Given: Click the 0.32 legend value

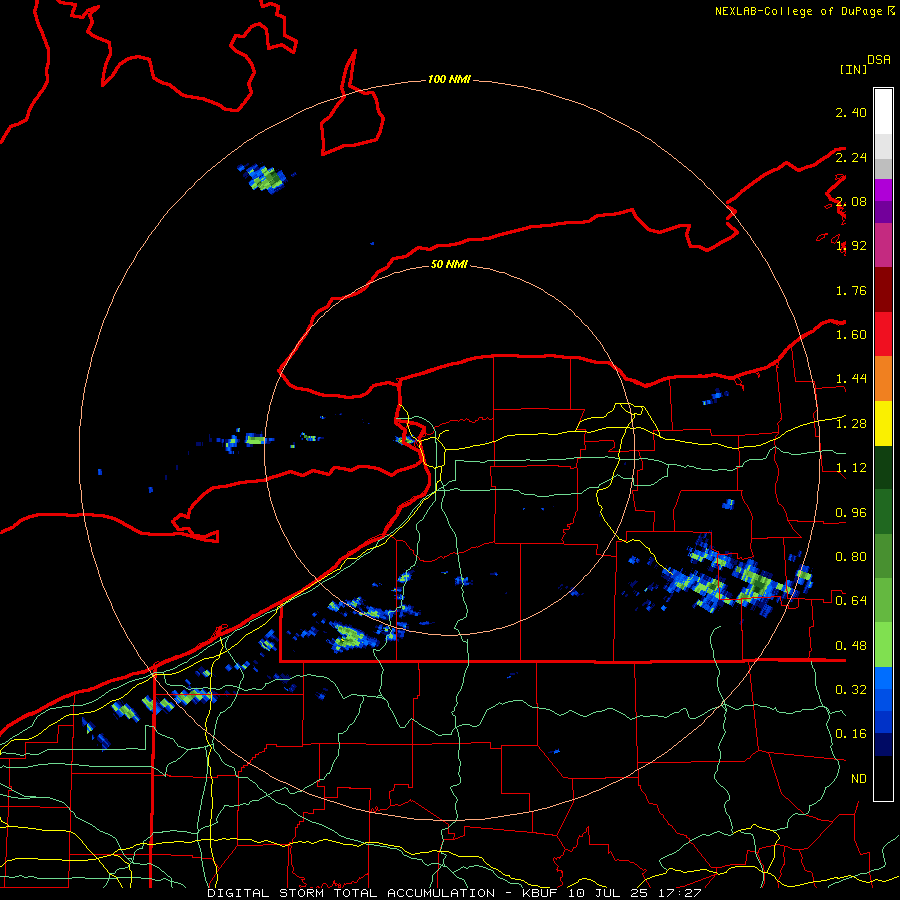Looking at the screenshot, I should click(851, 690).
